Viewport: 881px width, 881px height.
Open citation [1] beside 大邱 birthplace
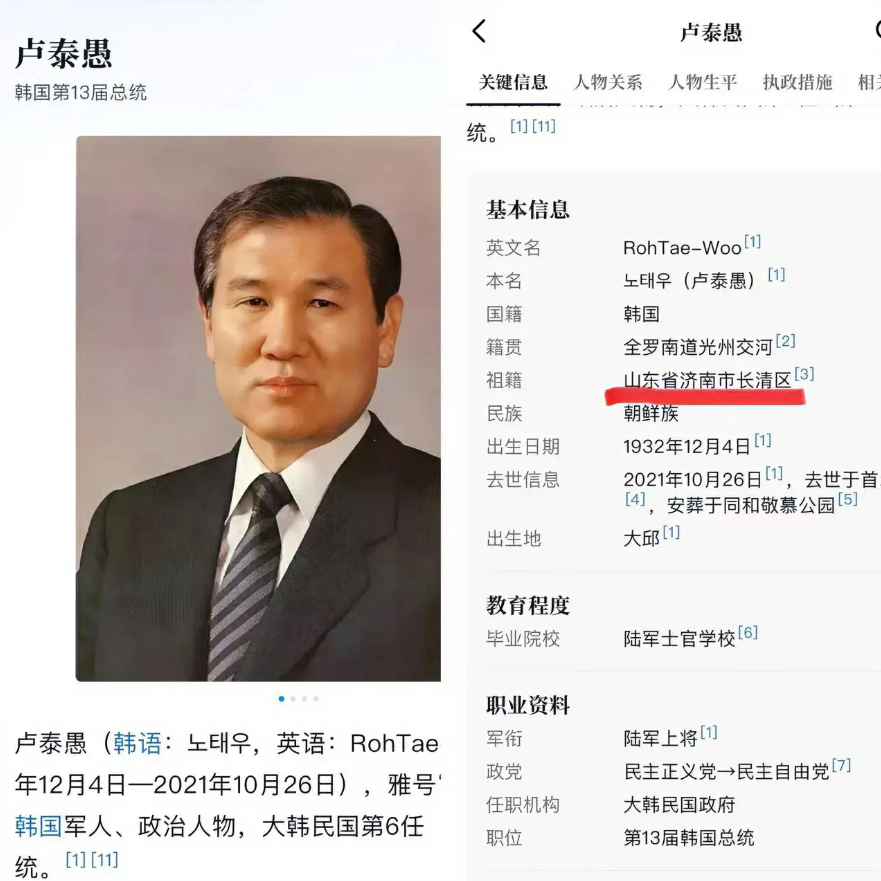pos(671,532)
